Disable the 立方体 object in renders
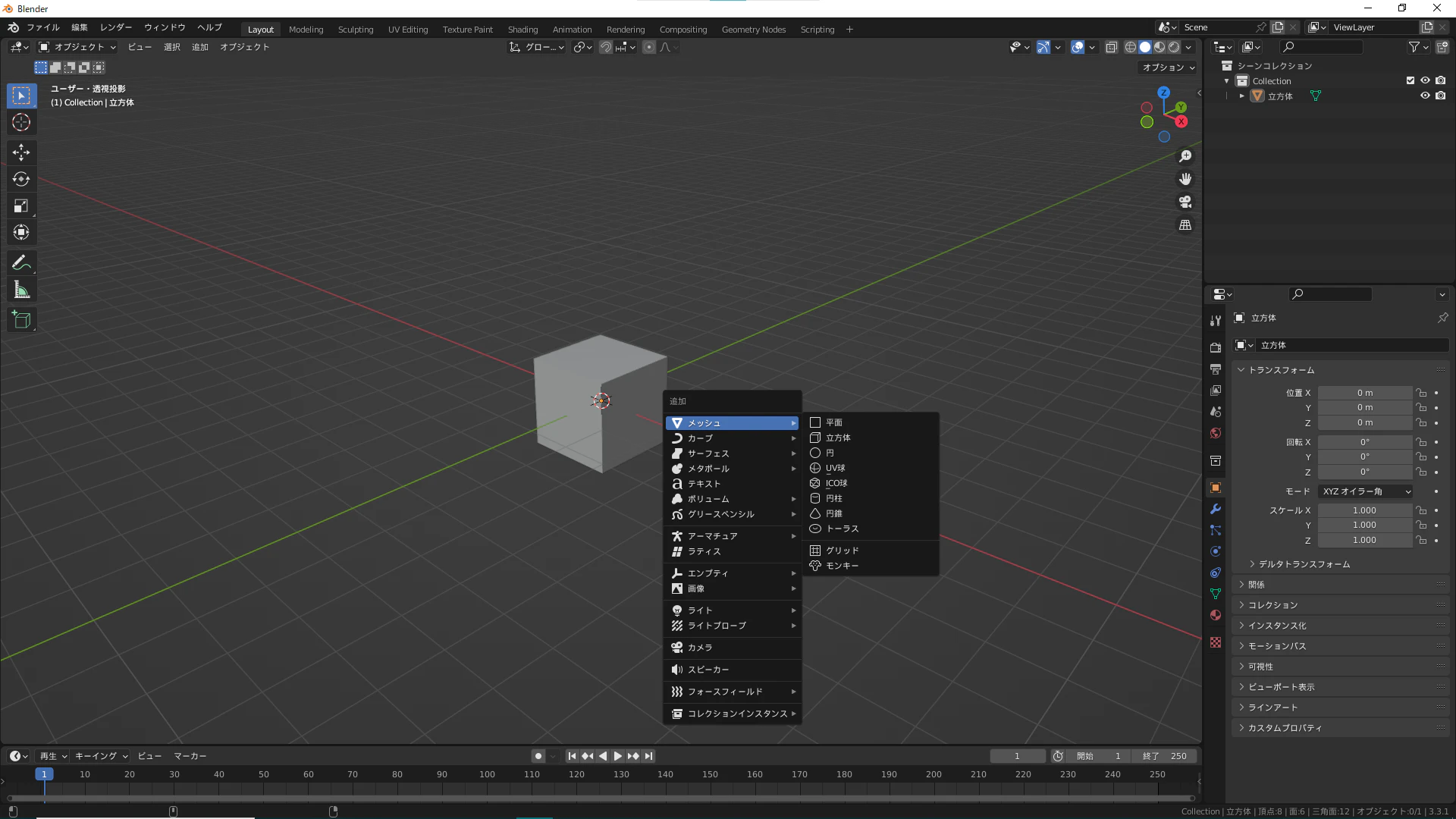The width and height of the screenshot is (1456, 819). [x=1440, y=96]
